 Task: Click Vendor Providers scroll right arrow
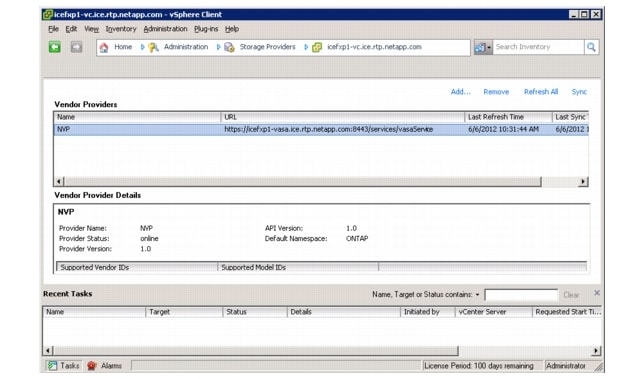[583, 182]
